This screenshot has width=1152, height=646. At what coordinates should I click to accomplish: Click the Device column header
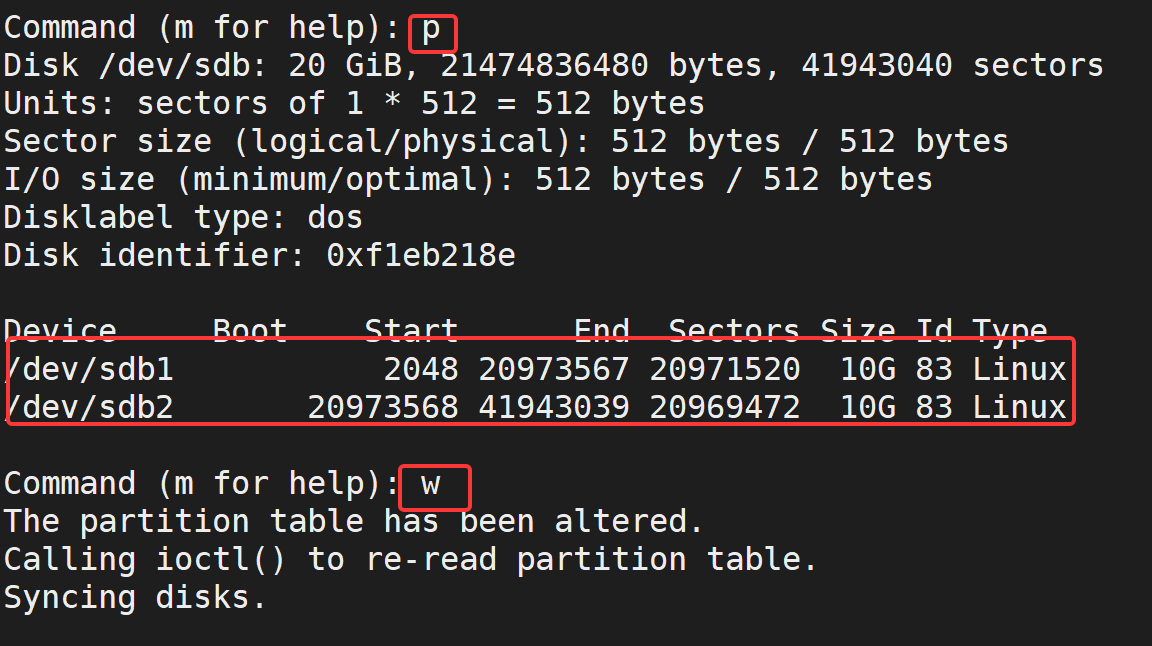60,331
